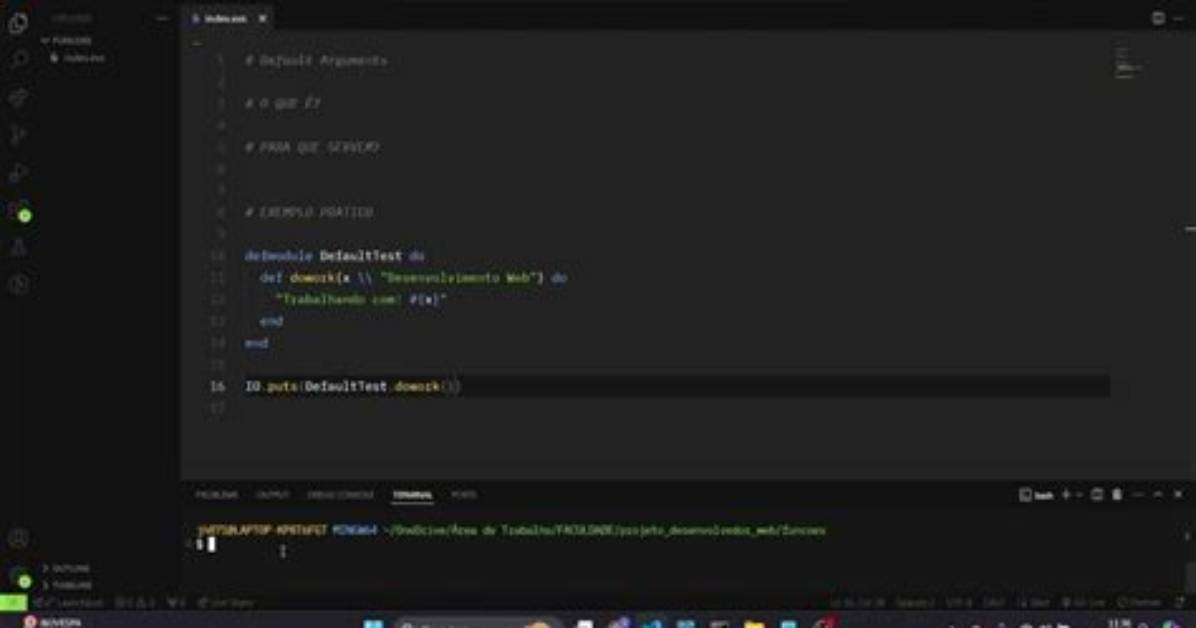Split the editor with the layout icon

1158,18
